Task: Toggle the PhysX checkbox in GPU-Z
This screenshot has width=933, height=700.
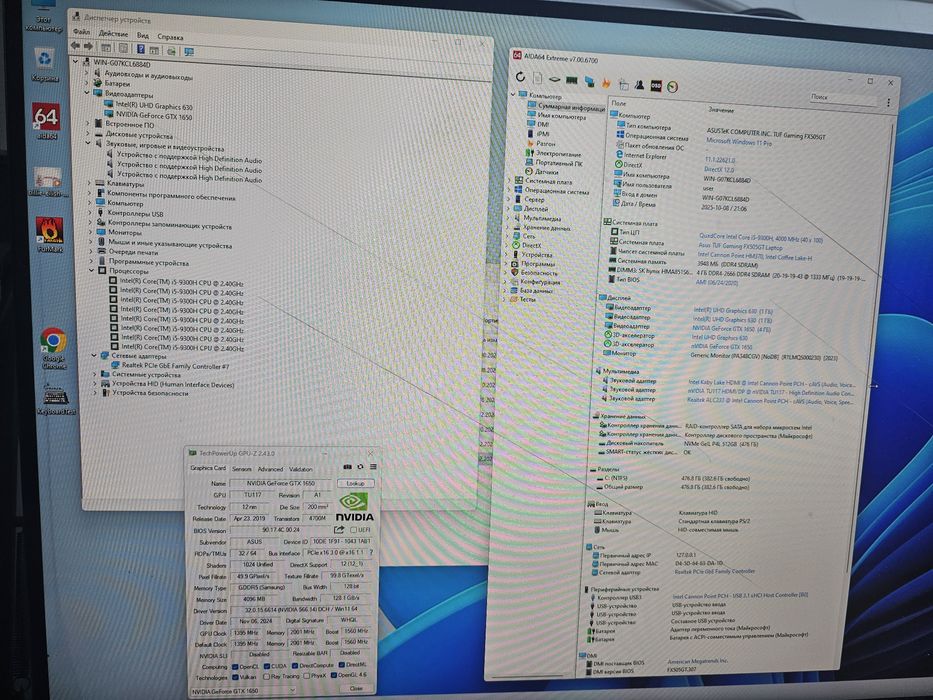Action: [306, 676]
